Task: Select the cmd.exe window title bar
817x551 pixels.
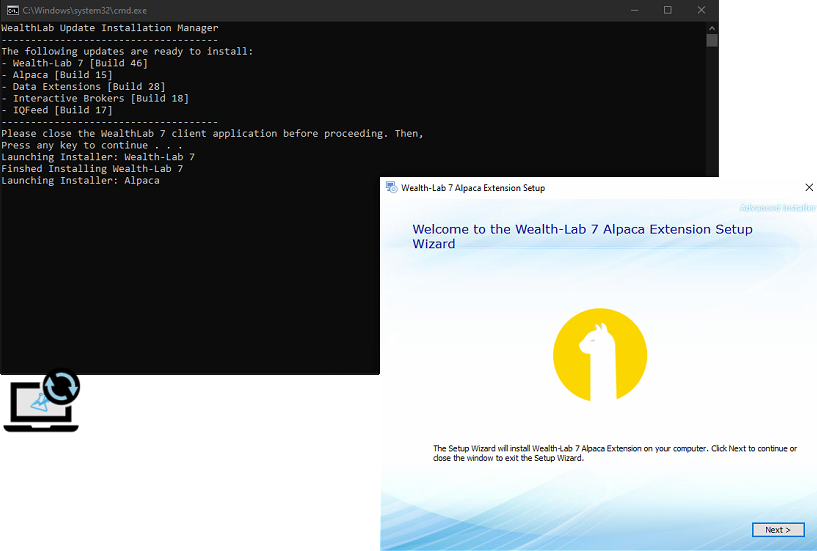Action: click(x=300, y=10)
